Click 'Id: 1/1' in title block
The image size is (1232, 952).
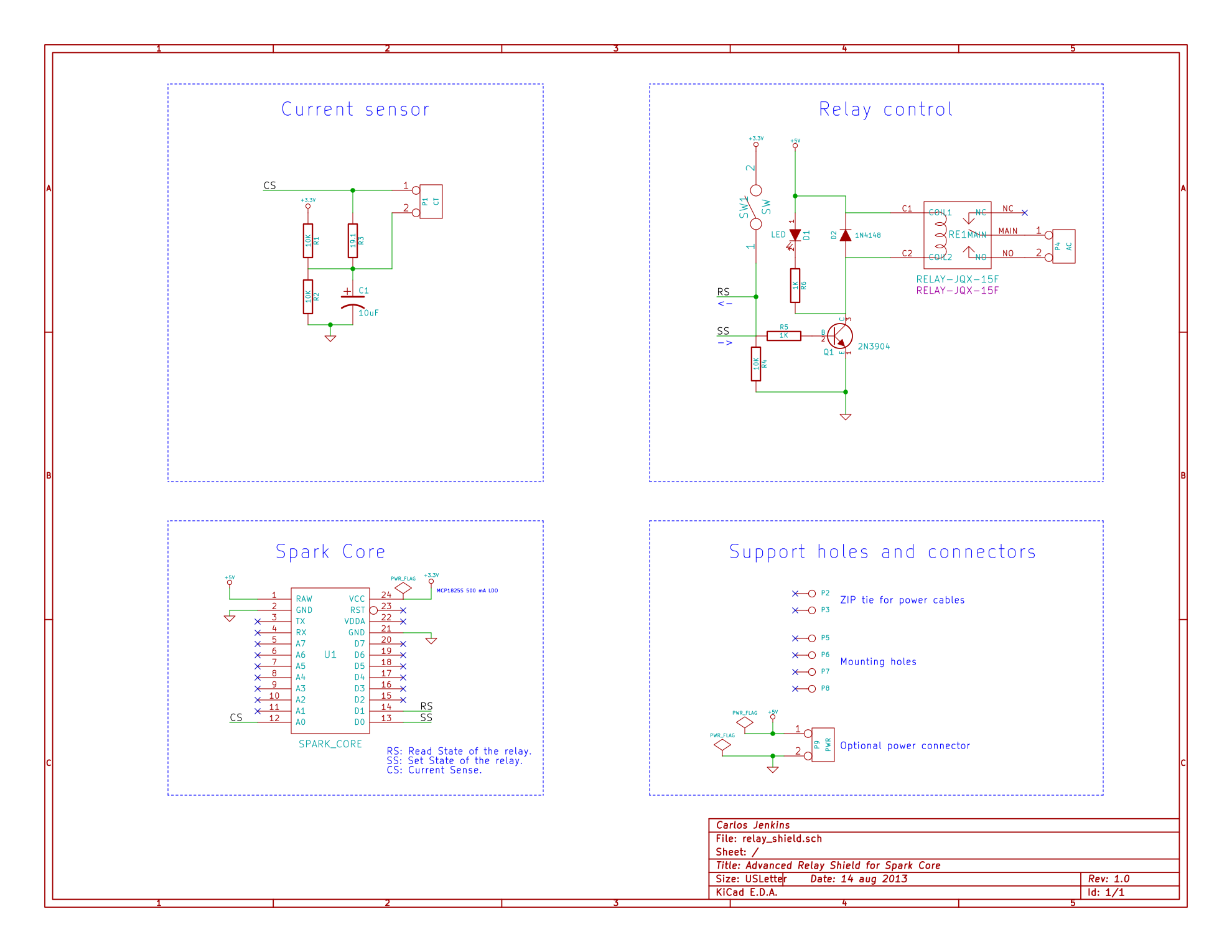[x=1106, y=892]
